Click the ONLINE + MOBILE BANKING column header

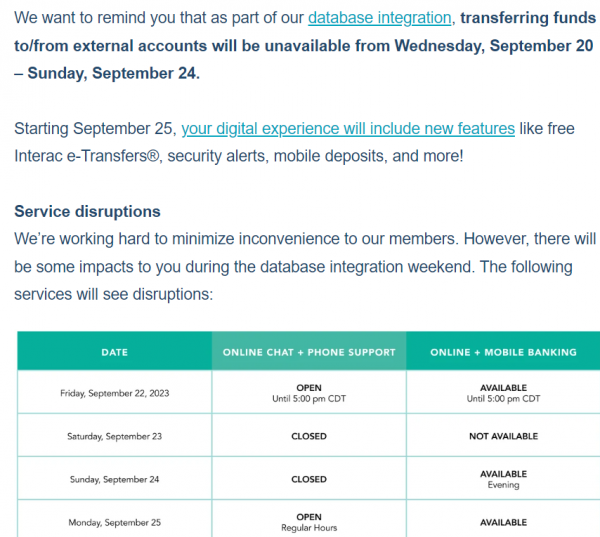(503, 352)
